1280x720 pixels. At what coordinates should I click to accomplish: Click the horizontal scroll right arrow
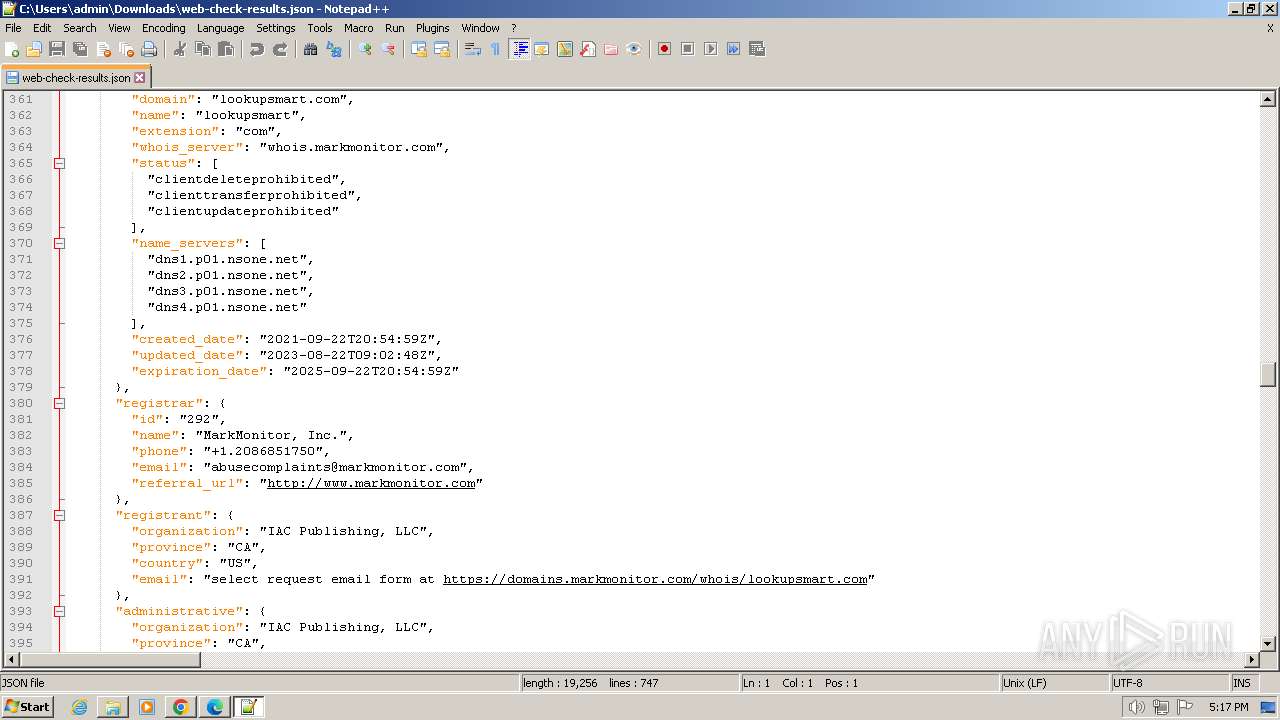tap(1251, 660)
